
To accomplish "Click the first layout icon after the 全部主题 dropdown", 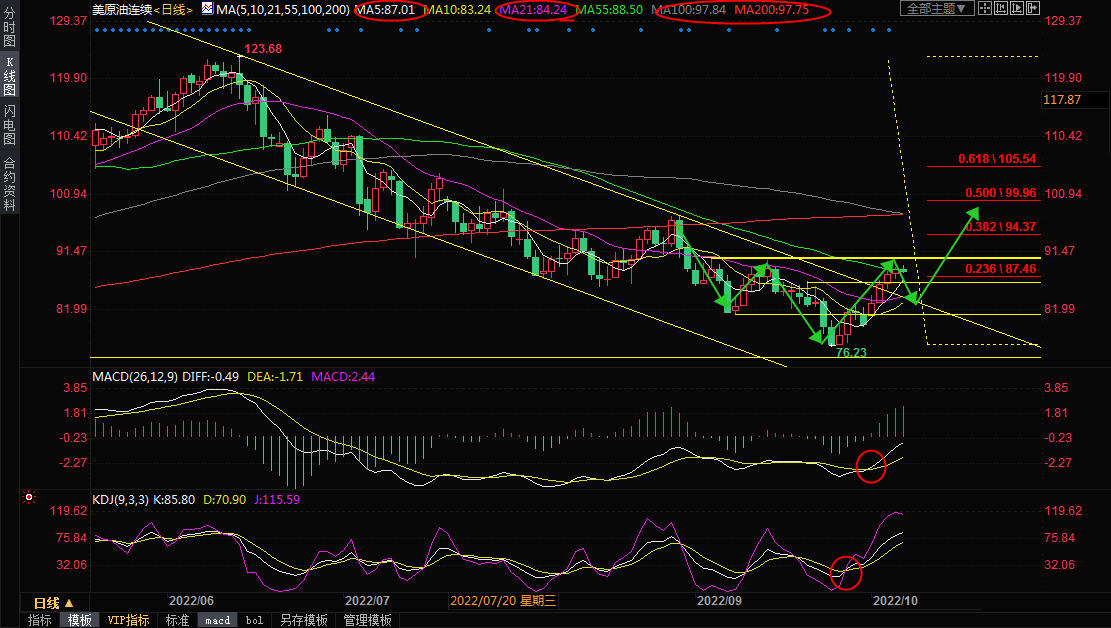I will click(986, 9).
